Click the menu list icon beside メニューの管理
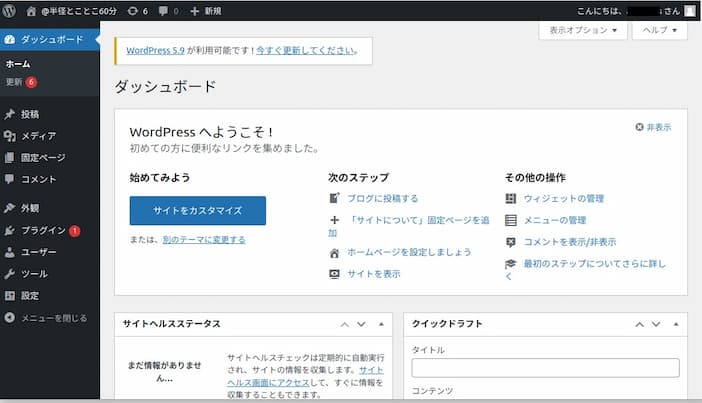702x403 pixels. tap(511, 220)
